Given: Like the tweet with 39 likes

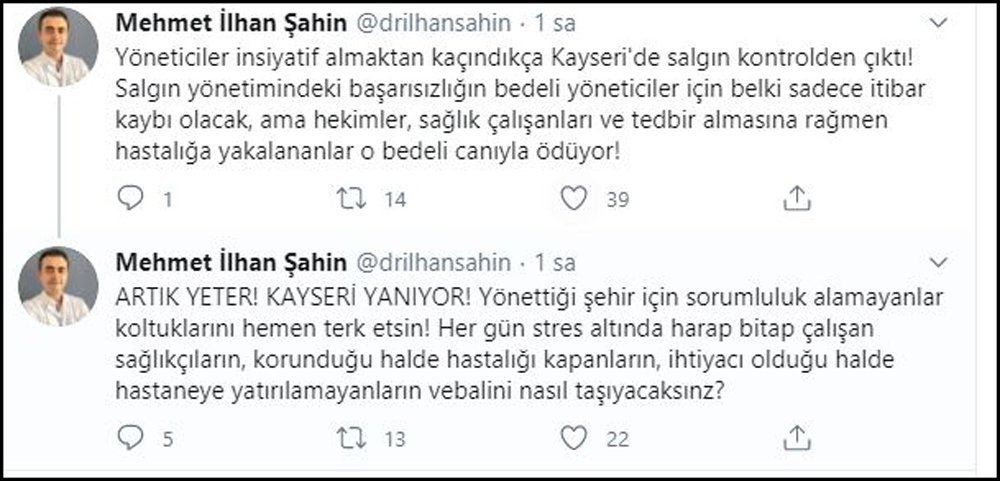Looking at the screenshot, I should (573, 199).
